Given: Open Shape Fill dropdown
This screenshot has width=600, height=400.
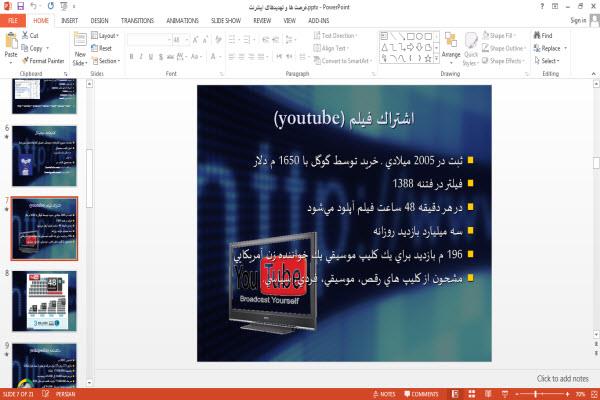Looking at the screenshot, I should coord(499,36).
